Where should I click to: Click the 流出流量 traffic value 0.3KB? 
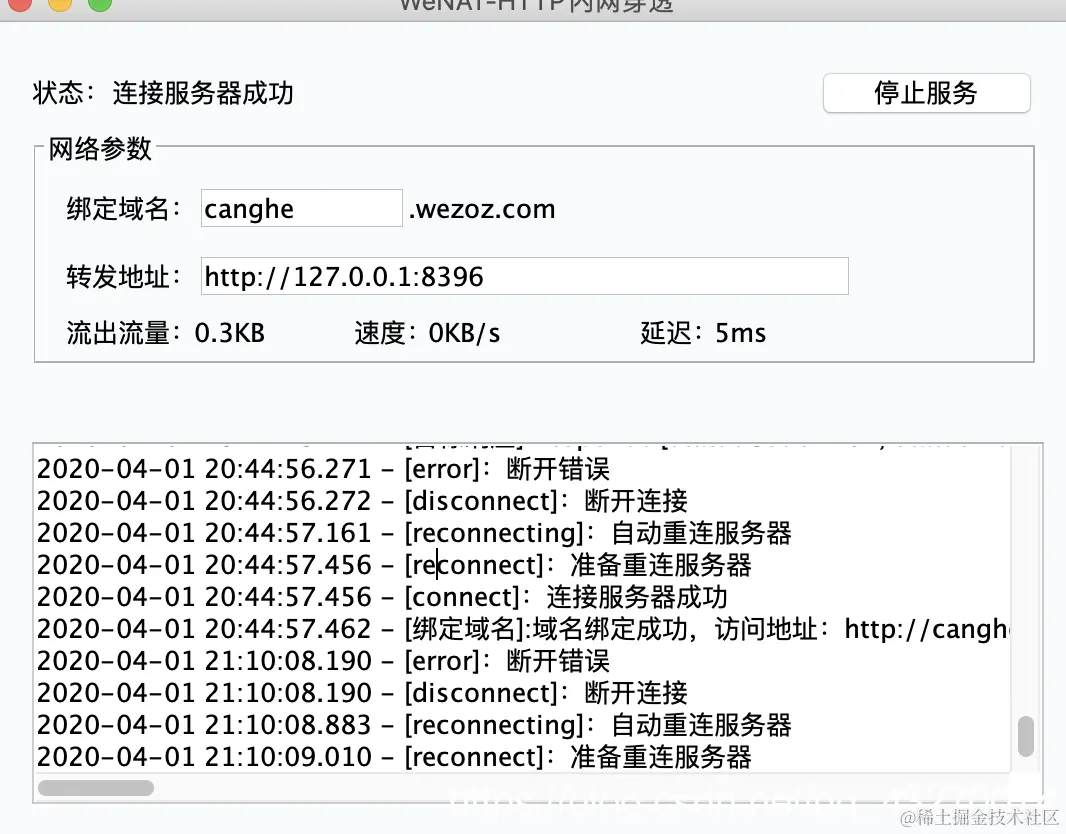coord(230,332)
